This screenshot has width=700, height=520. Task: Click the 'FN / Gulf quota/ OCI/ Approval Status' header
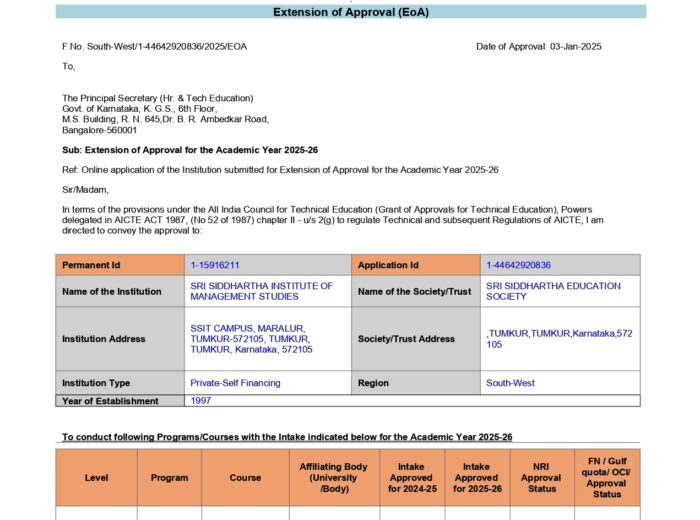tap(607, 478)
